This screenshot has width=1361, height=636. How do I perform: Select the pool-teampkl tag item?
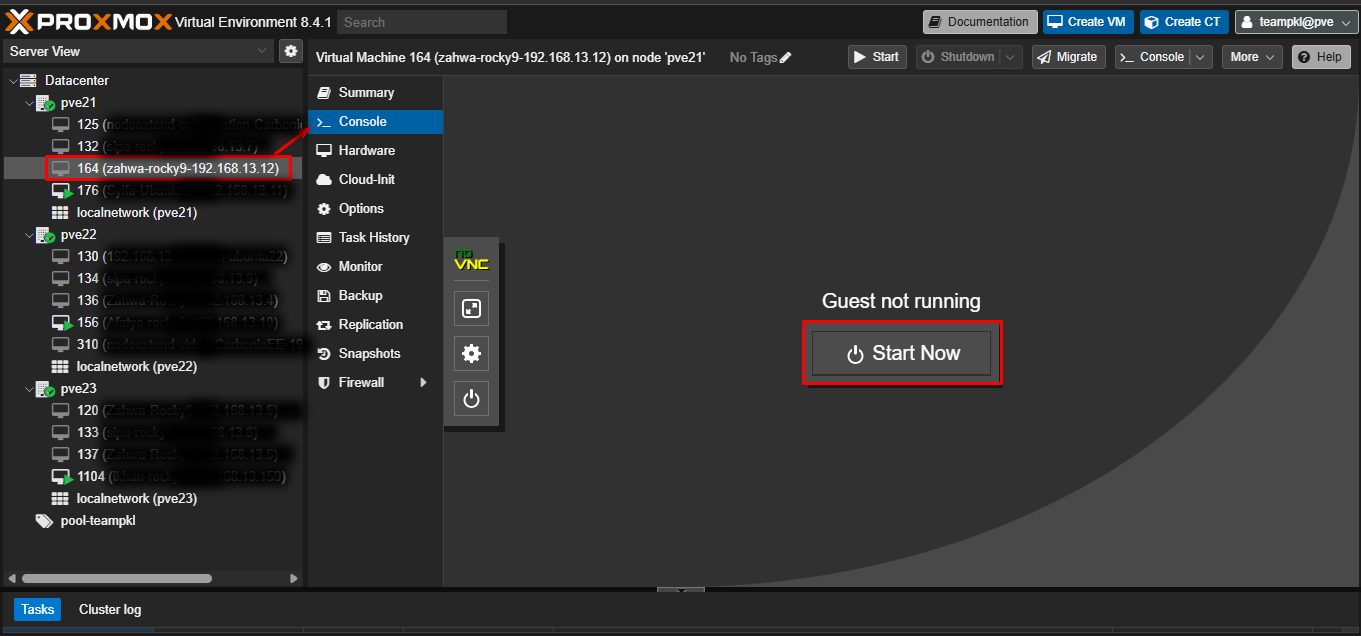click(x=97, y=521)
